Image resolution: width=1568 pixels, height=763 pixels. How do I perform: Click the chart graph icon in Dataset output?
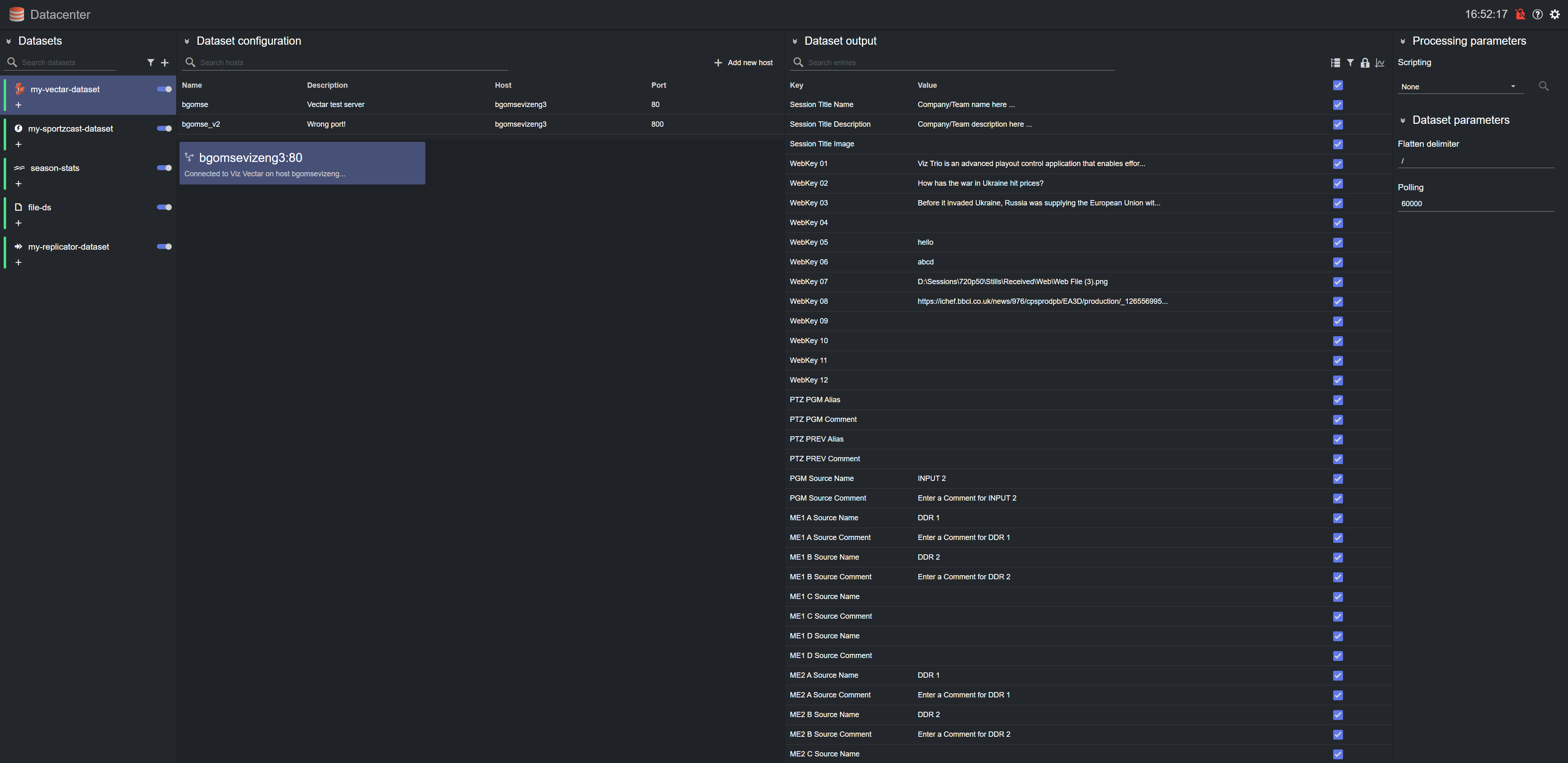coord(1380,63)
